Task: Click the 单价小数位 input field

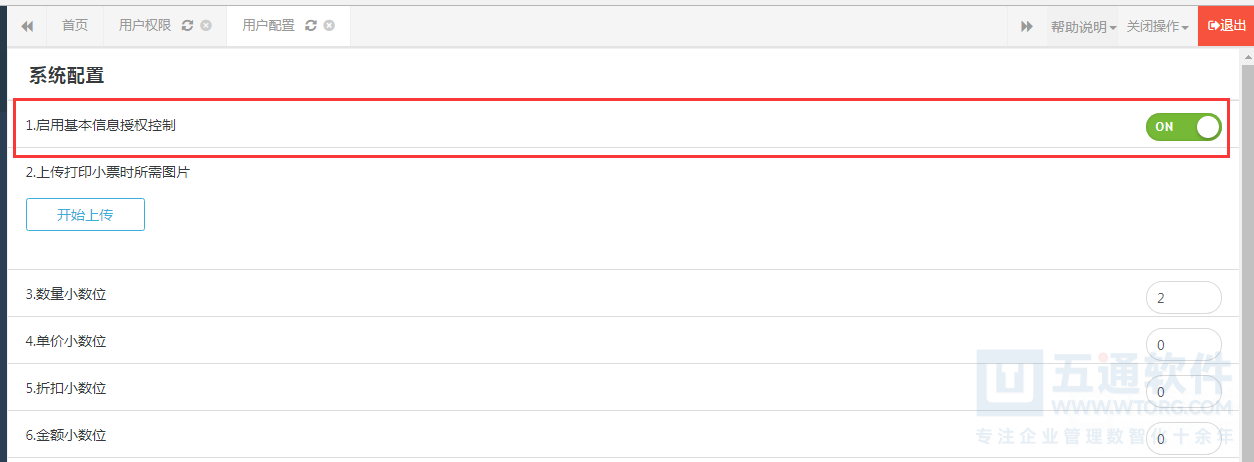Action: point(1184,345)
